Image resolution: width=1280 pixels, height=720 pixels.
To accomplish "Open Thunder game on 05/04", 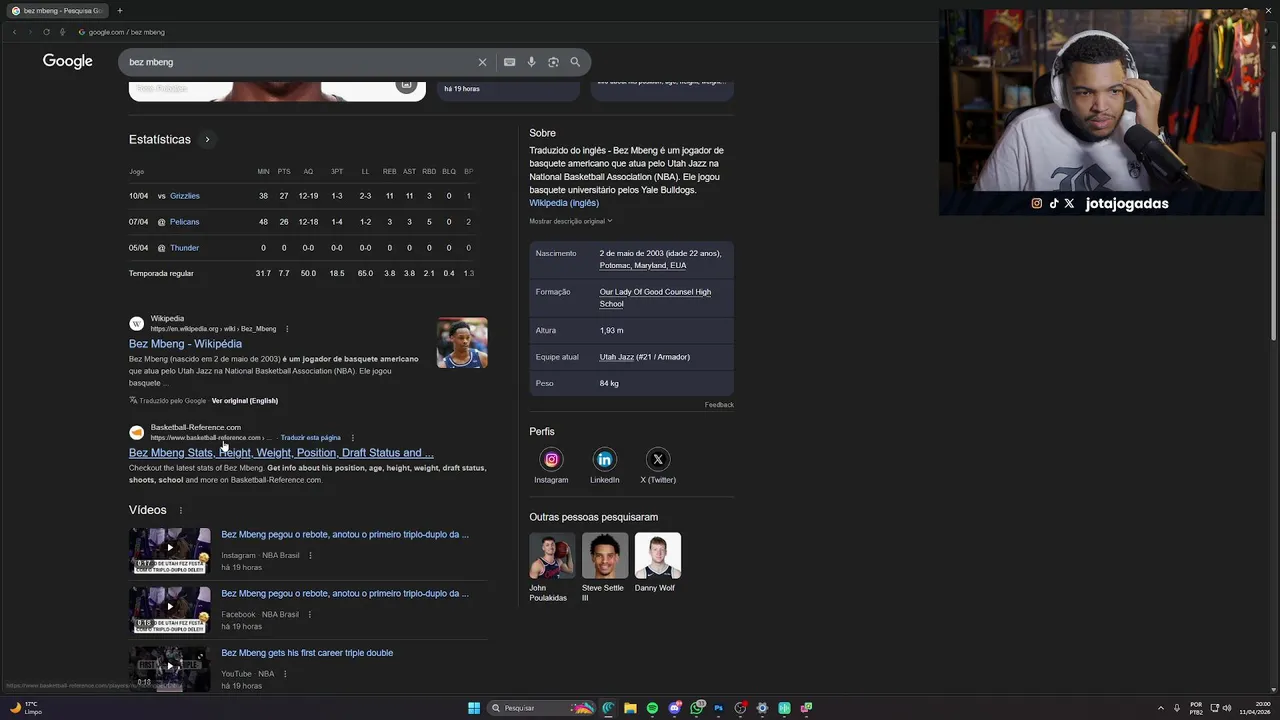I will [x=184, y=248].
